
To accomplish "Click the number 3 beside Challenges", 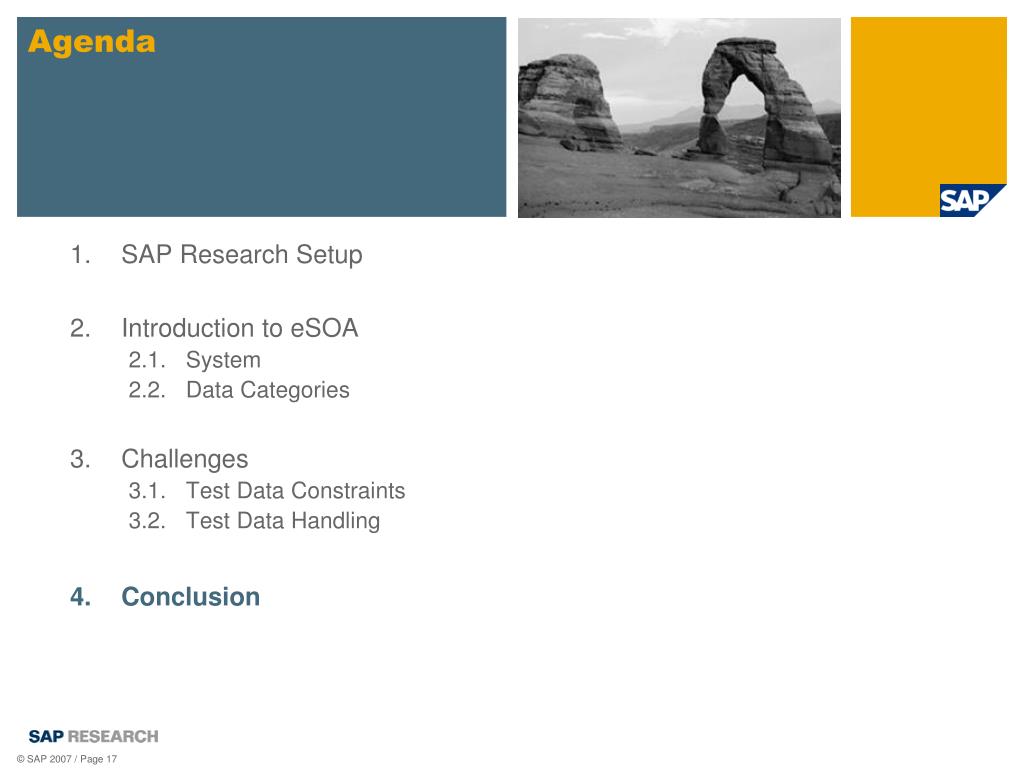I will point(80,459).
